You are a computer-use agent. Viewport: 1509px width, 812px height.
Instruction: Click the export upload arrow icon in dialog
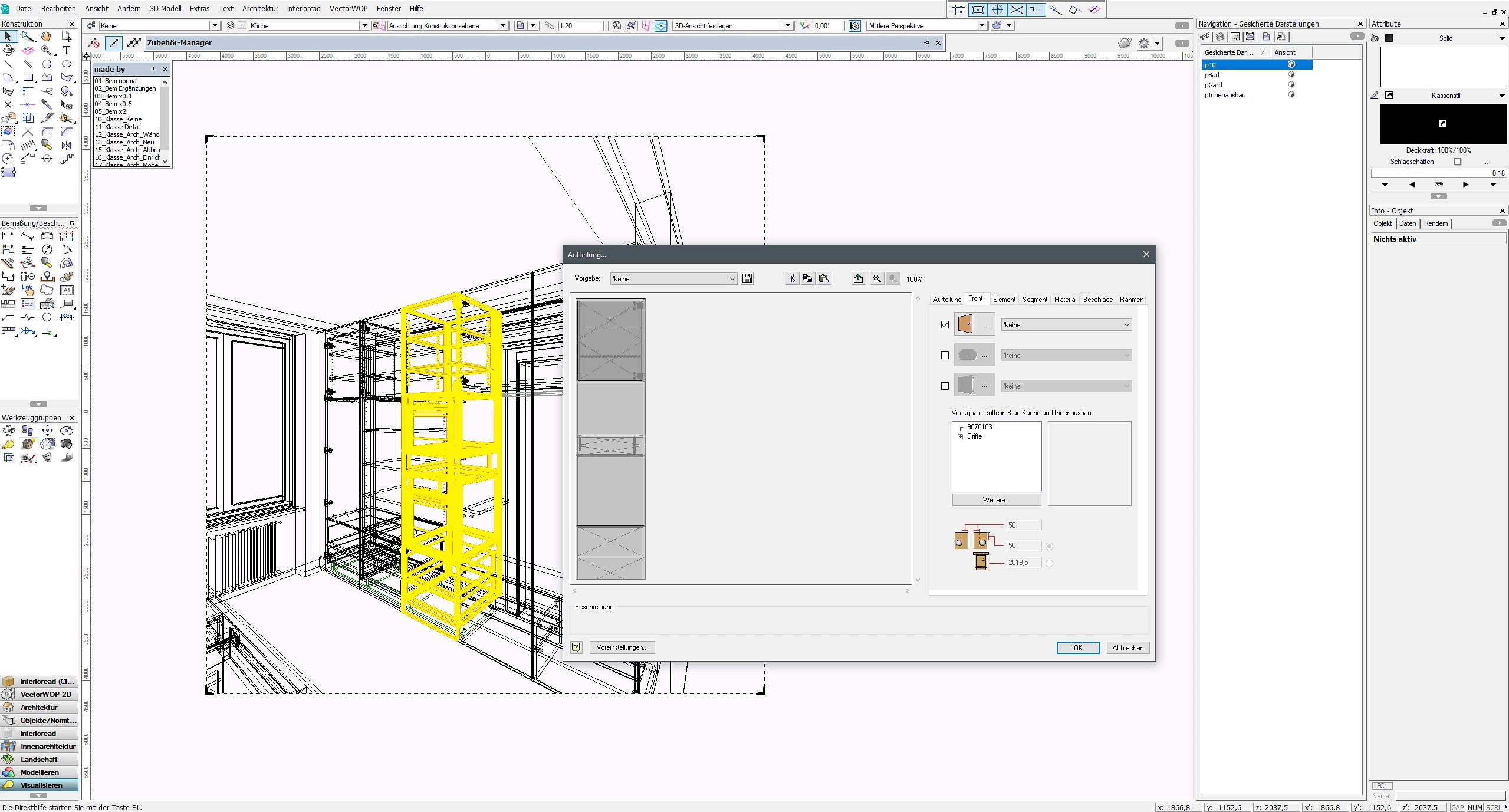tap(858, 278)
